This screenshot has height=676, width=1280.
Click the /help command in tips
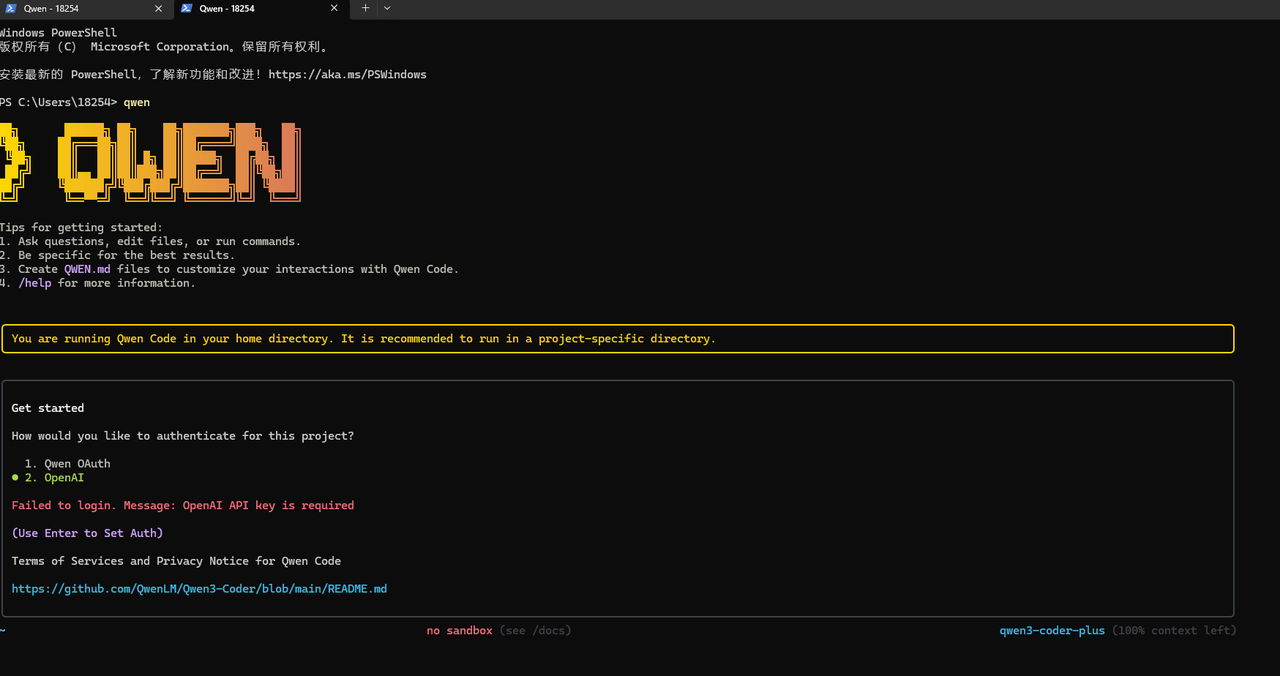point(35,284)
